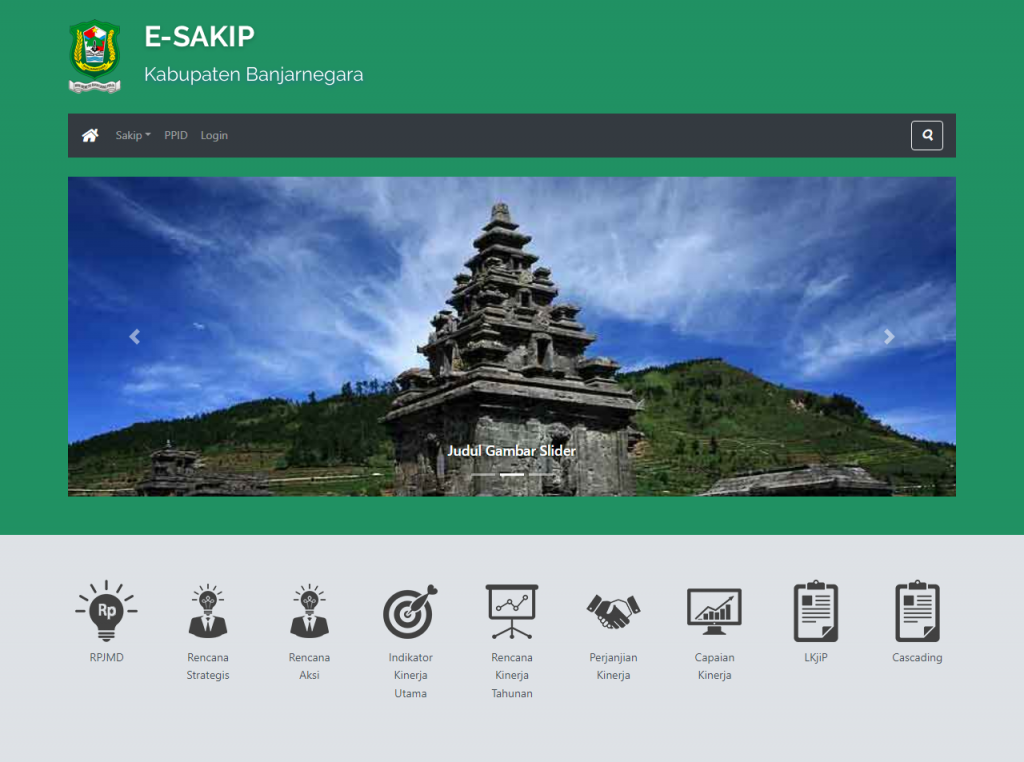The image size is (1024, 762).
Task: Open the Cascading document icon
Action: [916, 610]
